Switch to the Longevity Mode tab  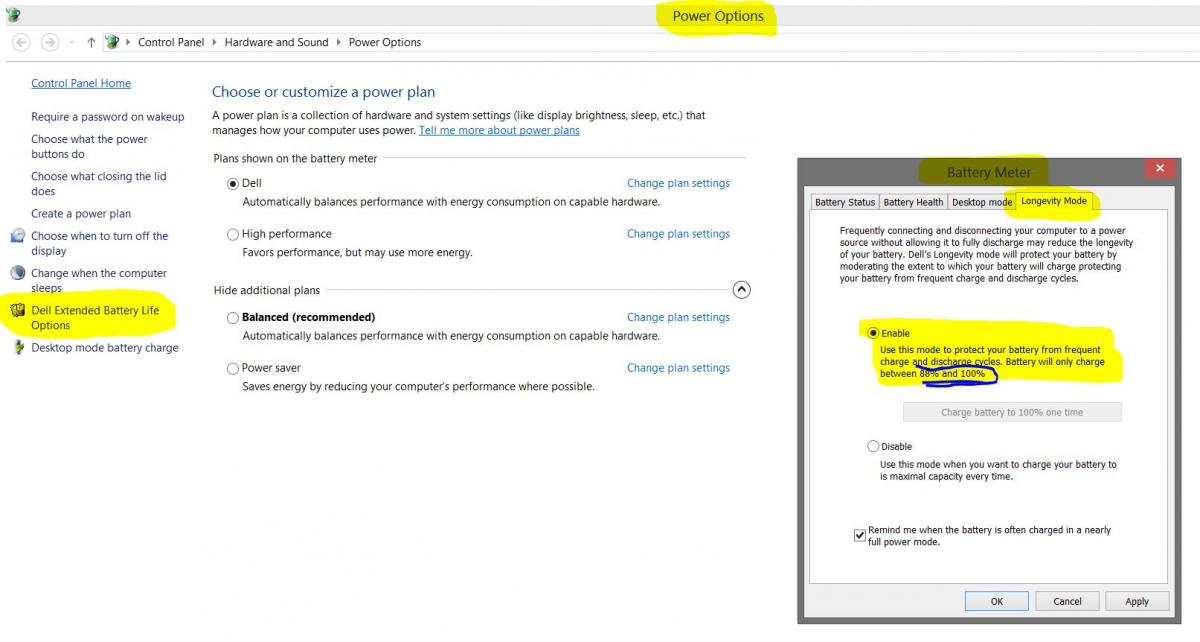(x=1054, y=201)
